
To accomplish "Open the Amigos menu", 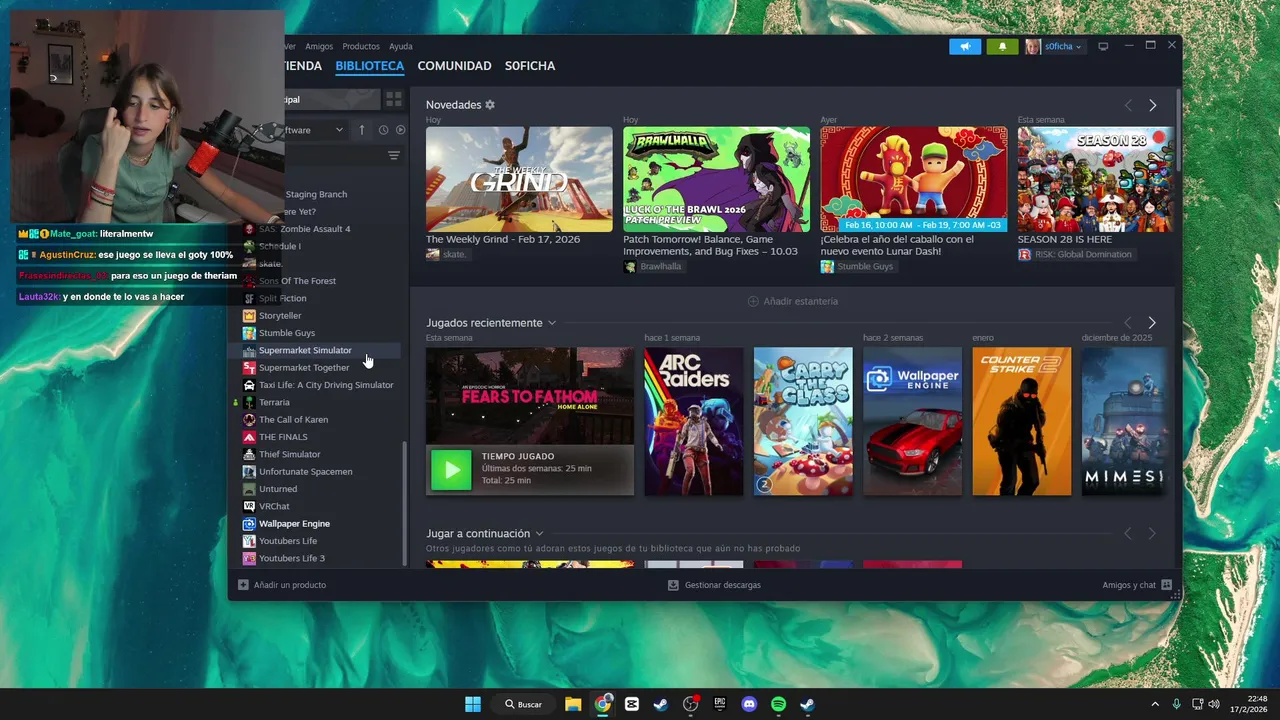I will pos(319,46).
